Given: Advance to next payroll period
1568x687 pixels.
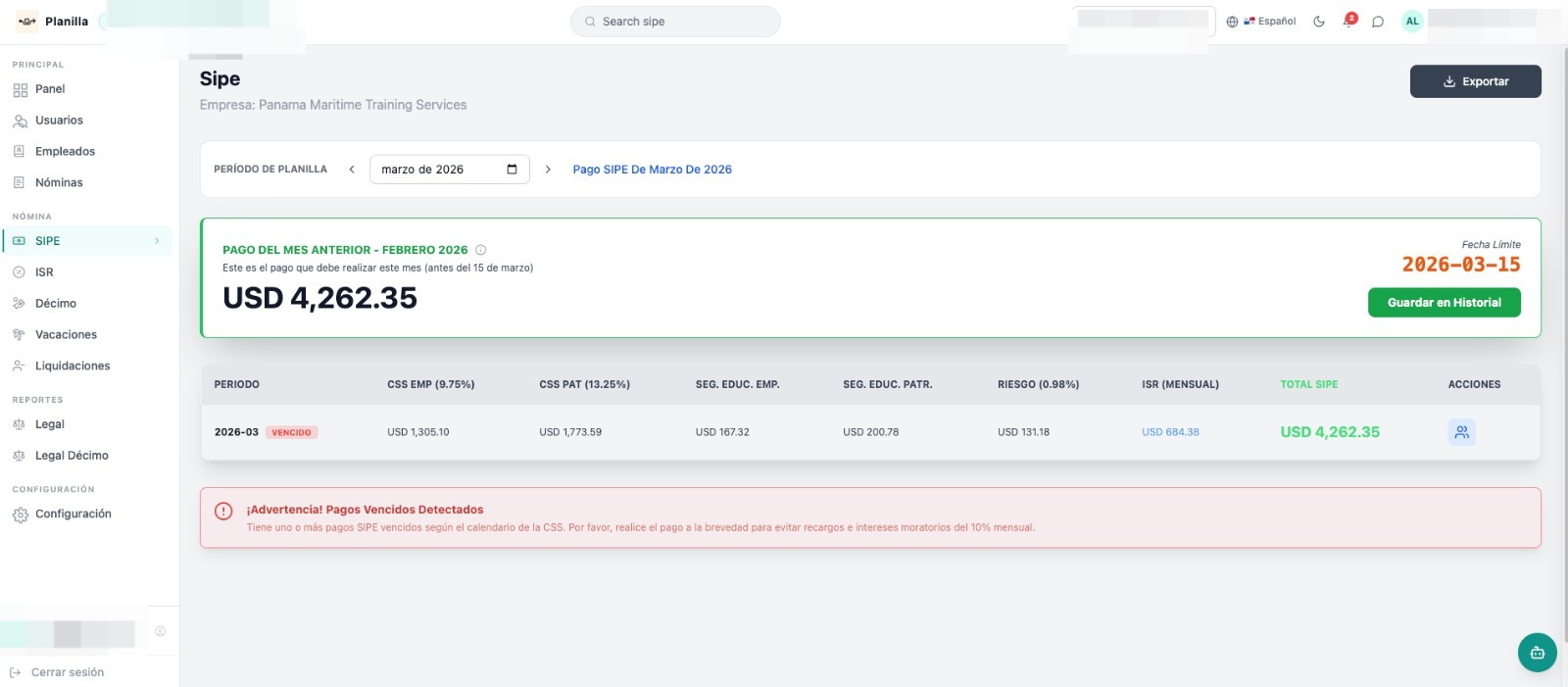Looking at the screenshot, I should (548, 170).
